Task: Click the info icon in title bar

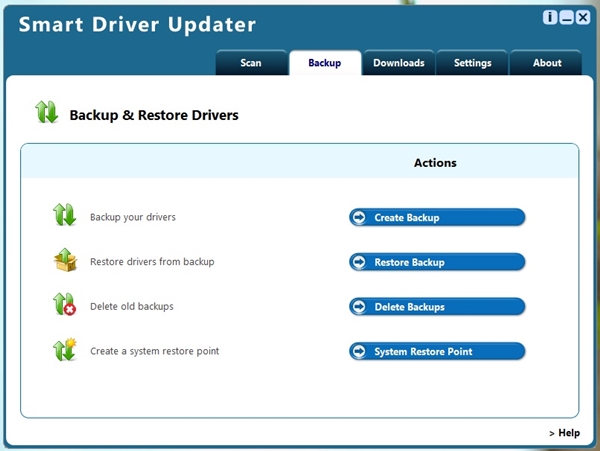Action: point(550,17)
